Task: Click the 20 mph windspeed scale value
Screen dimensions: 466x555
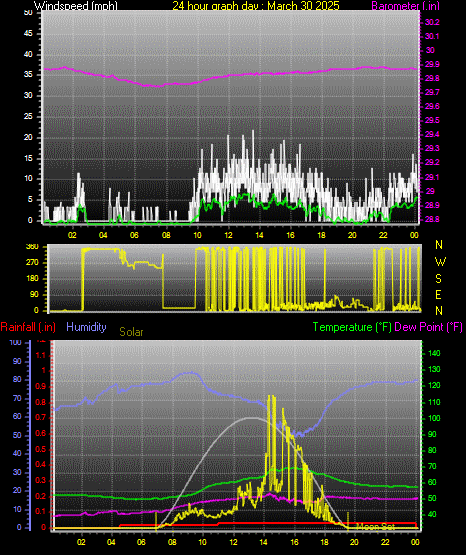Action: point(28,137)
